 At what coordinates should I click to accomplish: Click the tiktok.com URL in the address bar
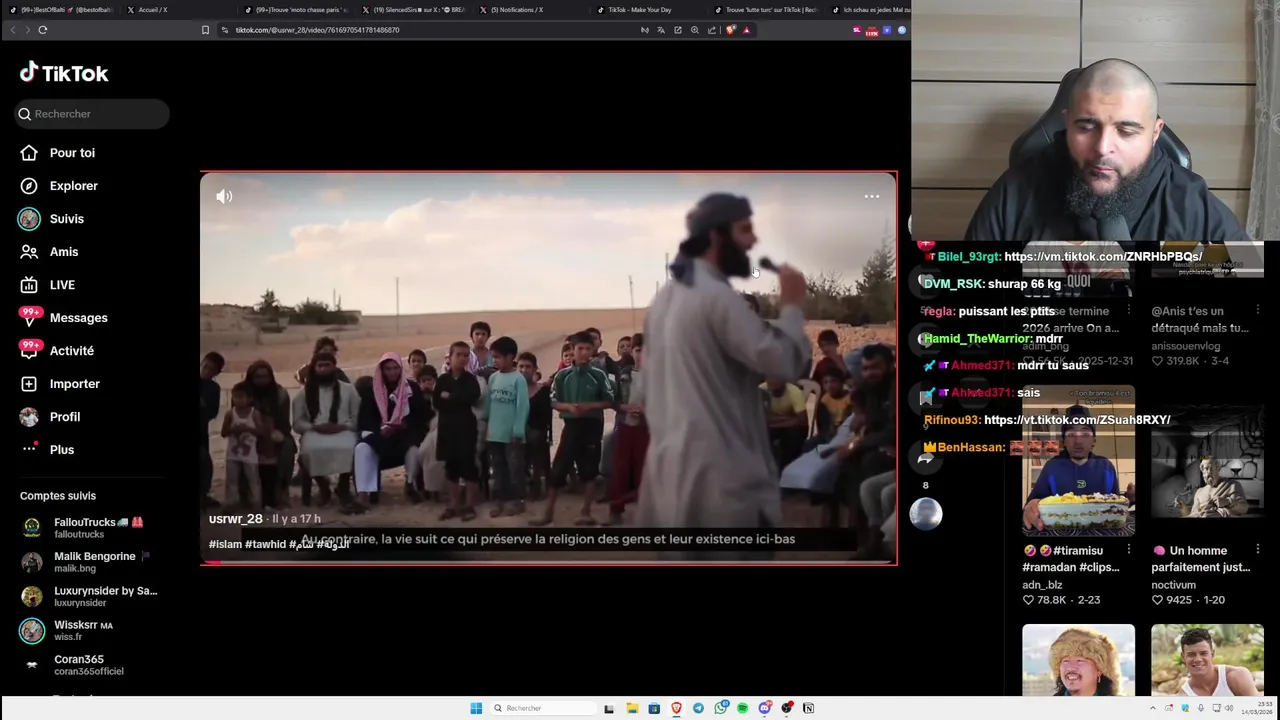(x=317, y=30)
